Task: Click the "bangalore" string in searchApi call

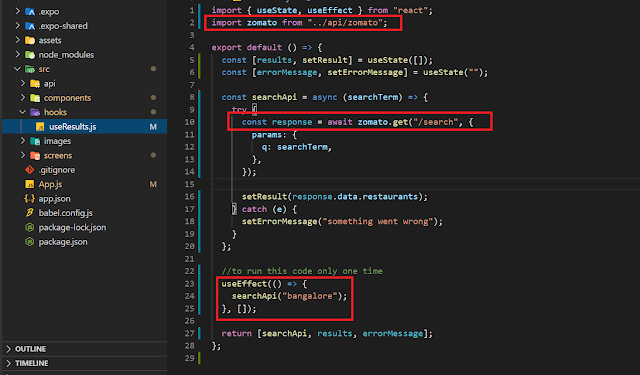Action: coord(310,296)
